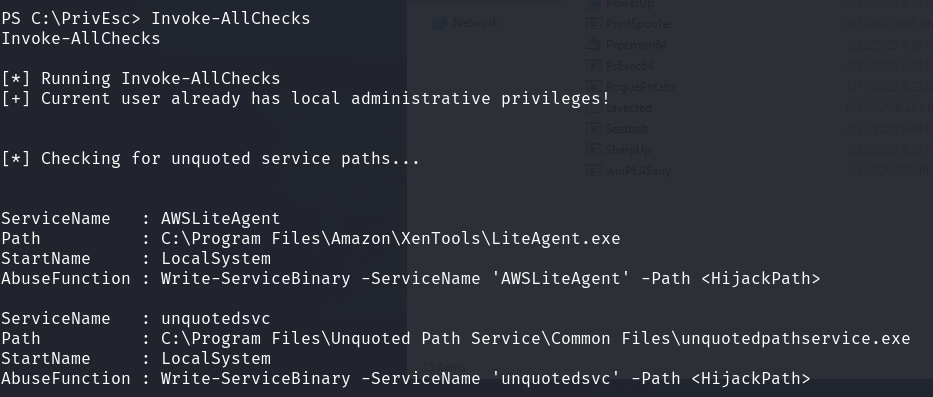The height and width of the screenshot is (397, 933).
Task: Click '[*] Checking for unquoted service paths...'
Action: (x=211, y=158)
